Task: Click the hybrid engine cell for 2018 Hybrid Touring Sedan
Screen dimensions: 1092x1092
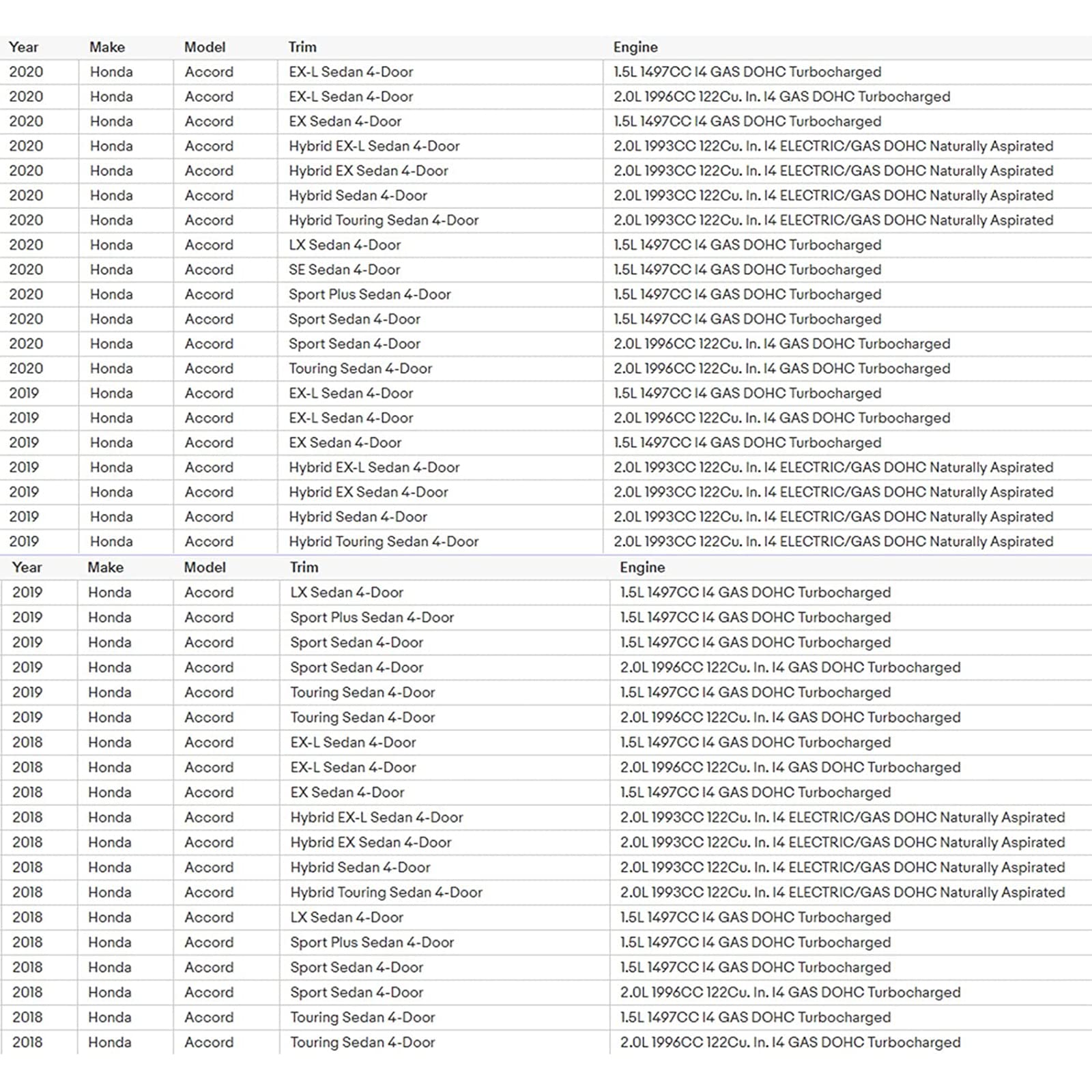Action: coord(851,893)
